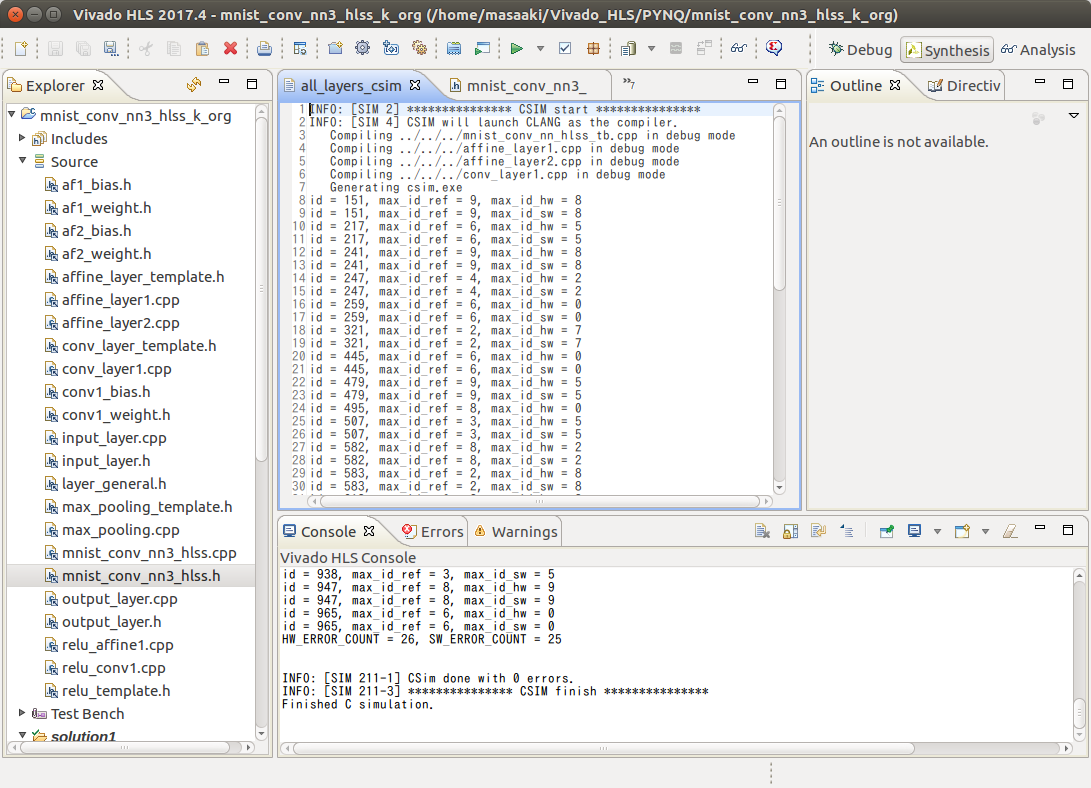Expand the Includes tree node
The image size is (1091, 788).
[x=22, y=138]
